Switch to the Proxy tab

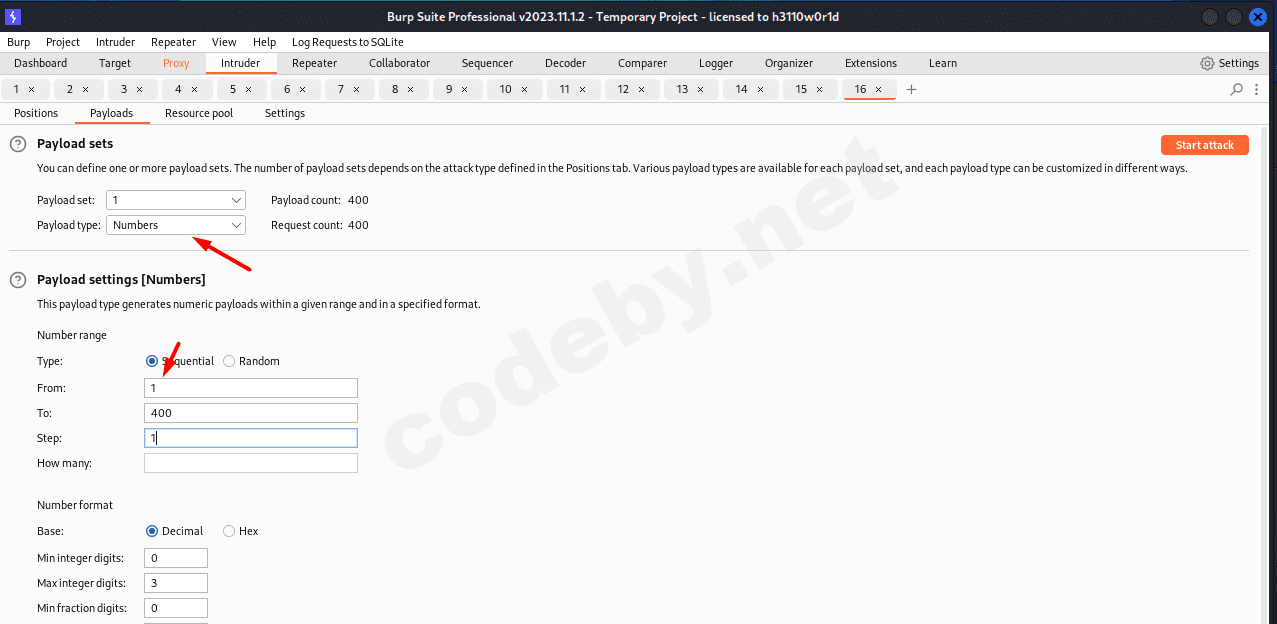coord(176,63)
